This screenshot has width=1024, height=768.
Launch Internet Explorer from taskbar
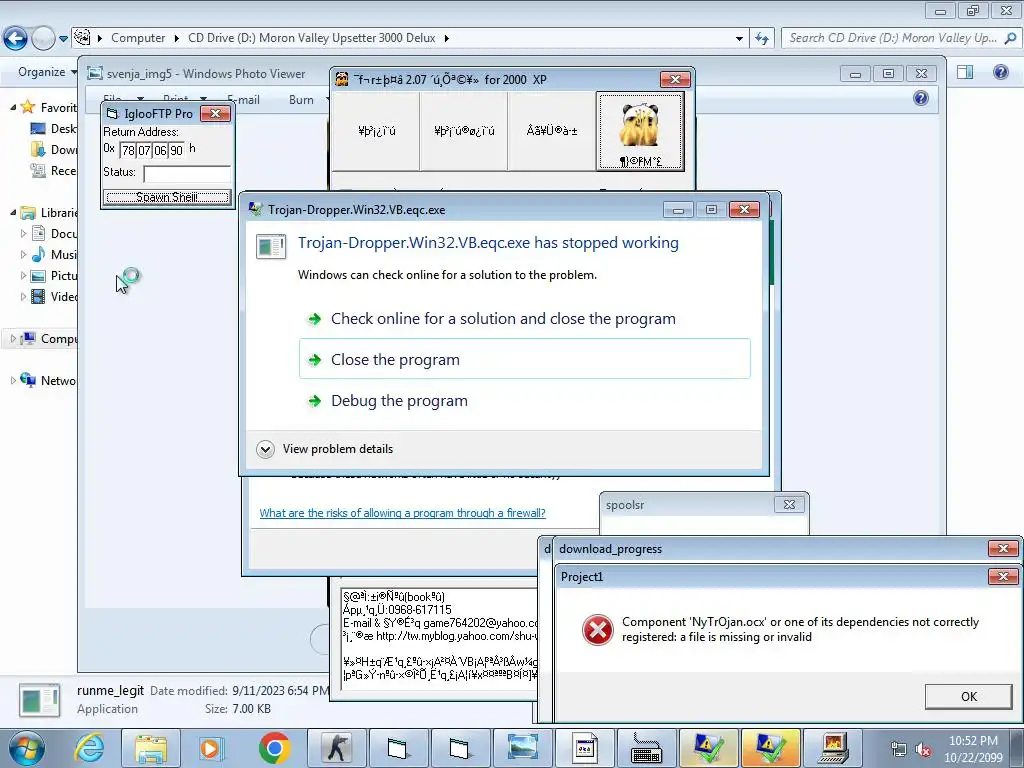point(89,748)
